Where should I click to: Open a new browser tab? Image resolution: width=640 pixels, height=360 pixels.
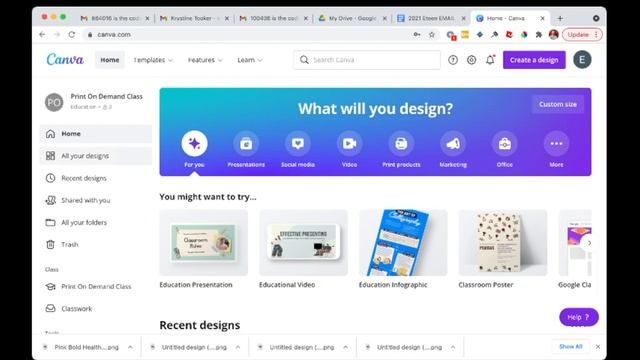(560, 18)
